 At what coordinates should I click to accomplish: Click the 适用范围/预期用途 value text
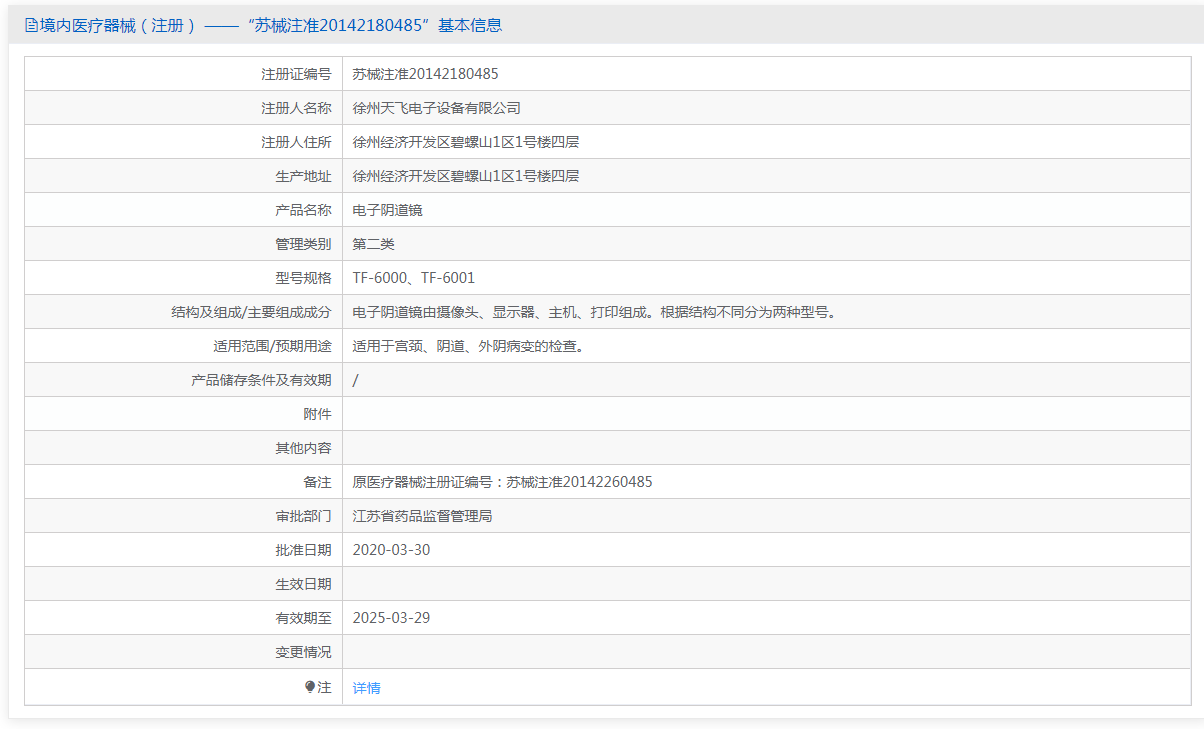tap(467, 346)
